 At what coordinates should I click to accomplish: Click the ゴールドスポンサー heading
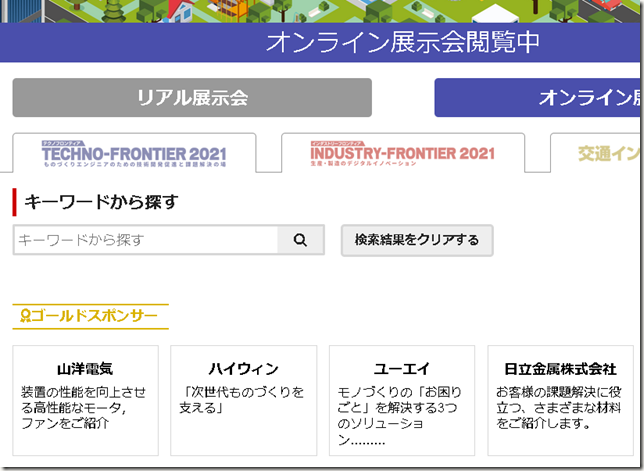point(94,316)
